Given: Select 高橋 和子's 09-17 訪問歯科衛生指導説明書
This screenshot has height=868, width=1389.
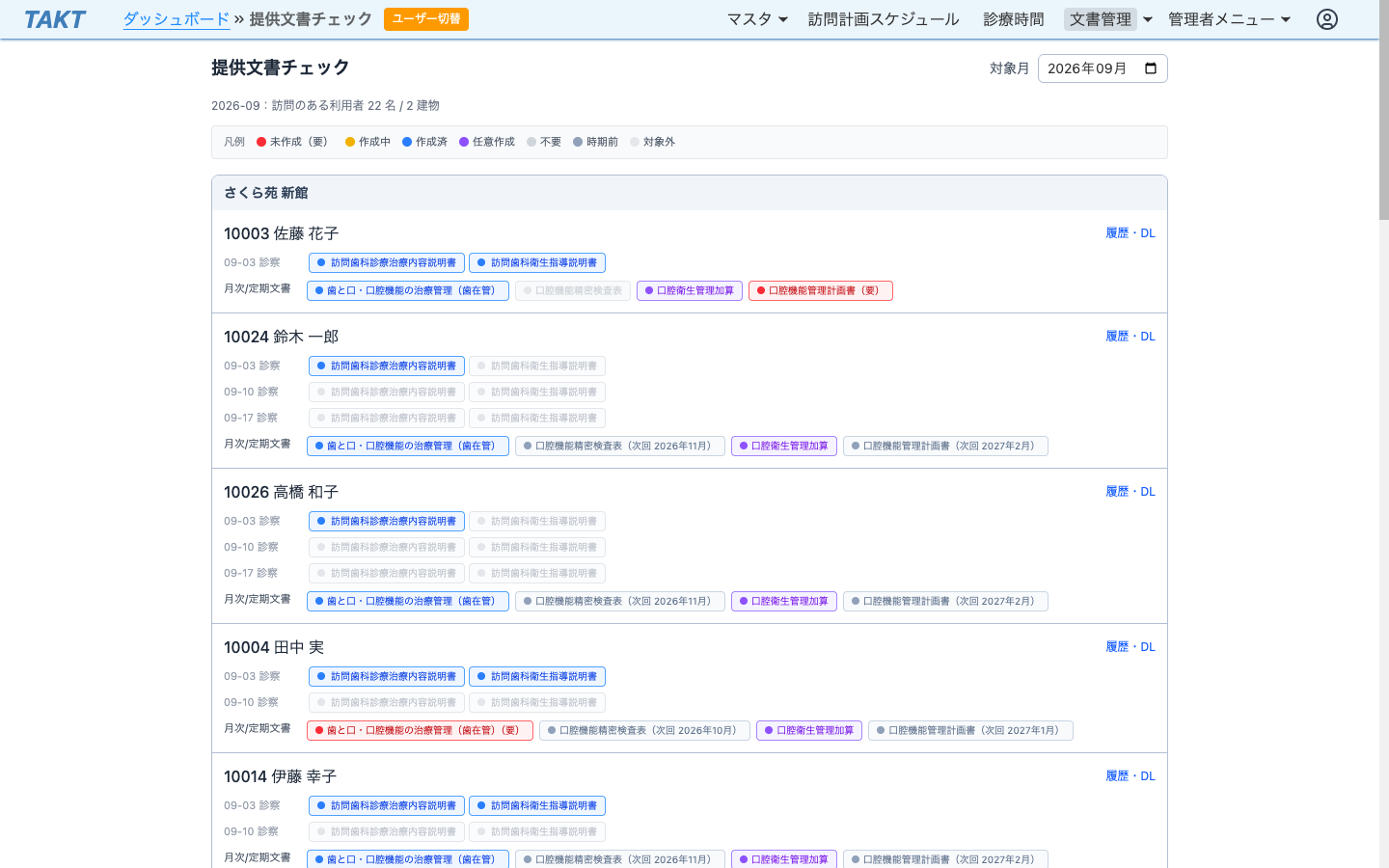Looking at the screenshot, I should 537,573.
